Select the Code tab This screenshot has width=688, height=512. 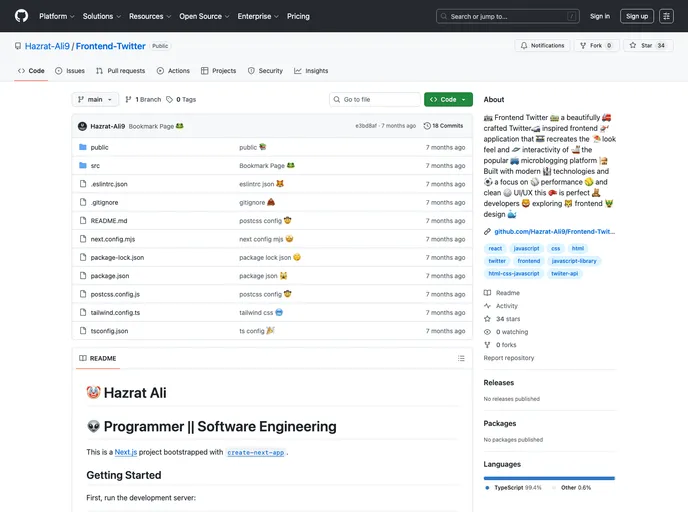(31, 71)
